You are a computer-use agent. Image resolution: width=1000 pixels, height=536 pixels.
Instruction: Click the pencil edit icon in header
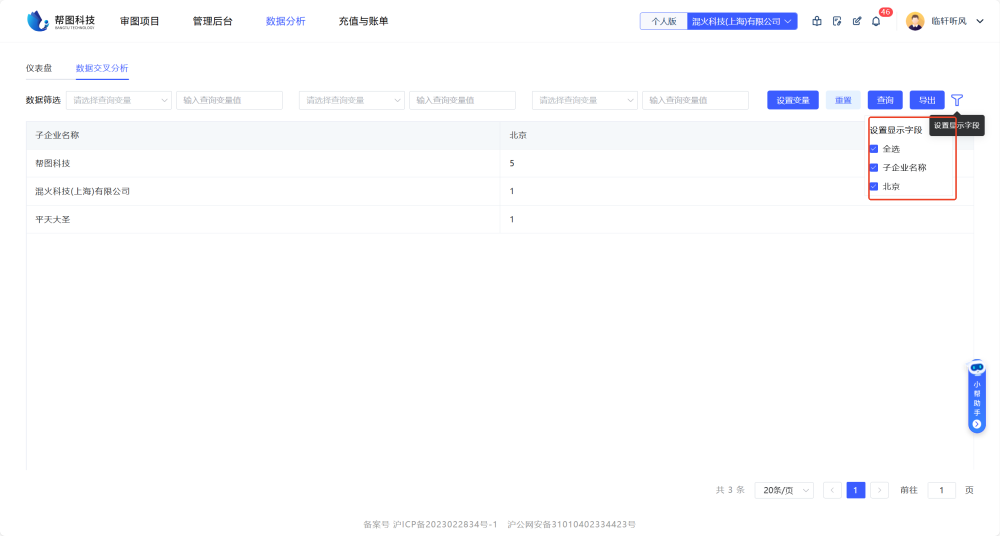[x=857, y=21]
